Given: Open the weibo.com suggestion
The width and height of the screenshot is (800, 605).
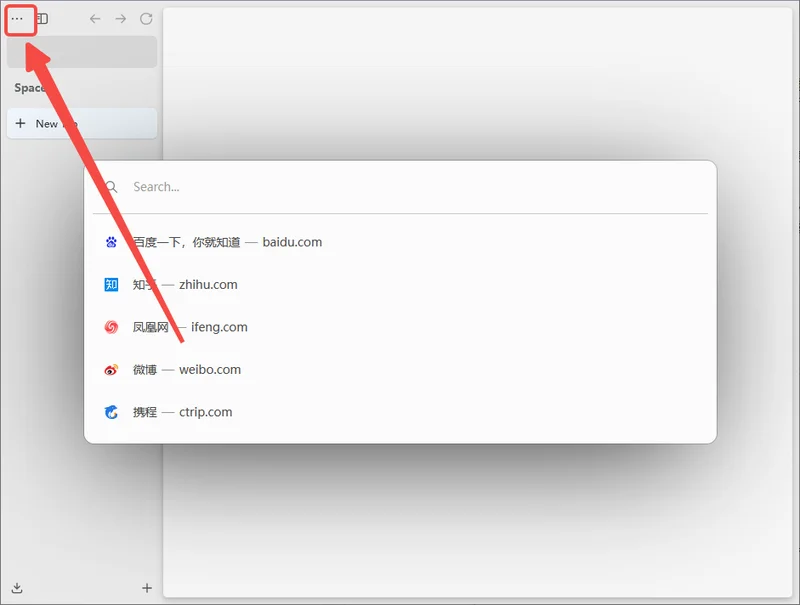Looking at the screenshot, I should pyautogui.click(x=401, y=369).
